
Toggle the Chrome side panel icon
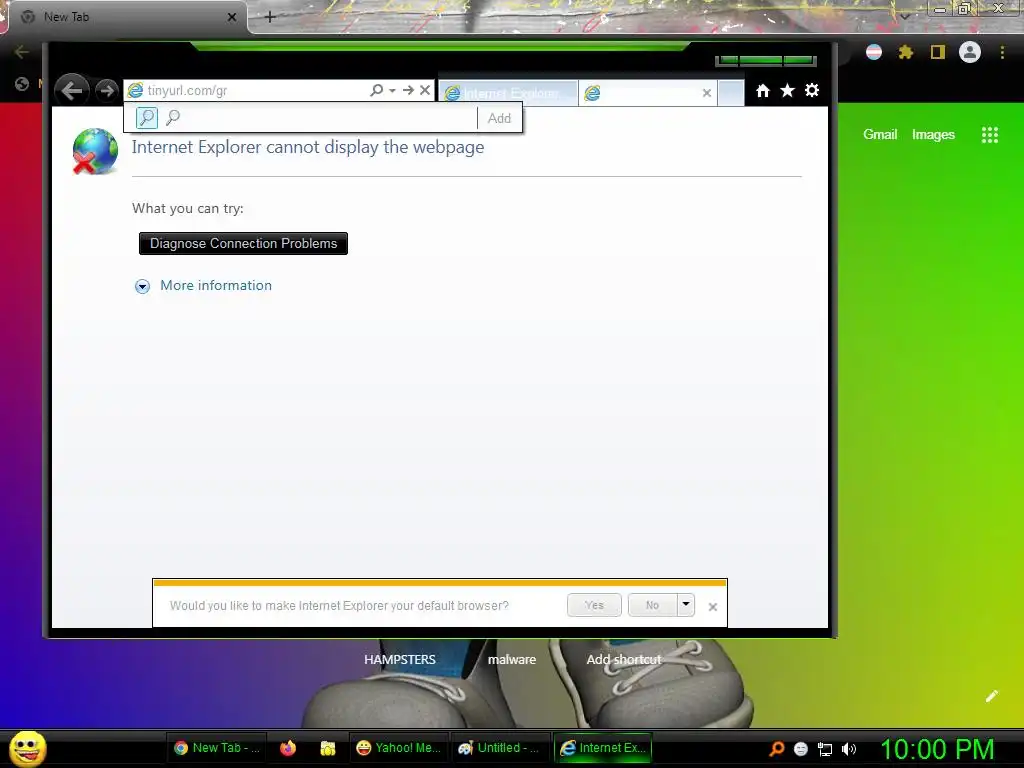click(x=938, y=52)
